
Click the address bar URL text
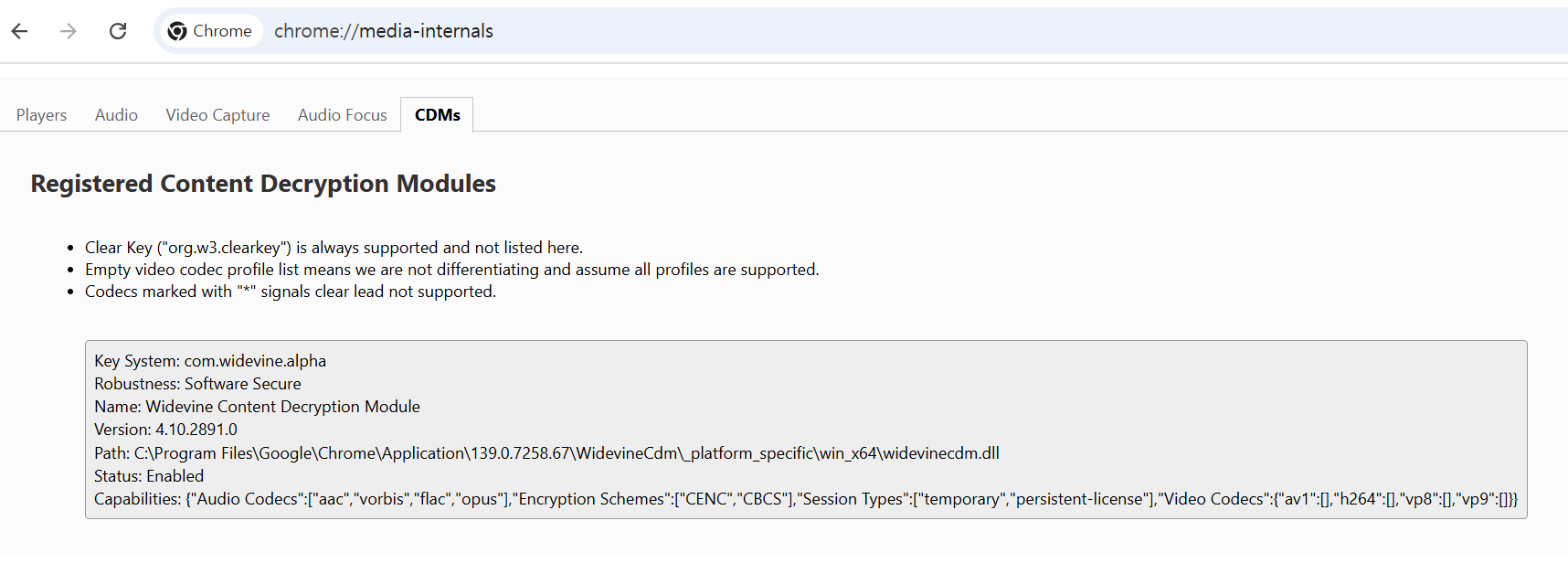[x=384, y=30]
